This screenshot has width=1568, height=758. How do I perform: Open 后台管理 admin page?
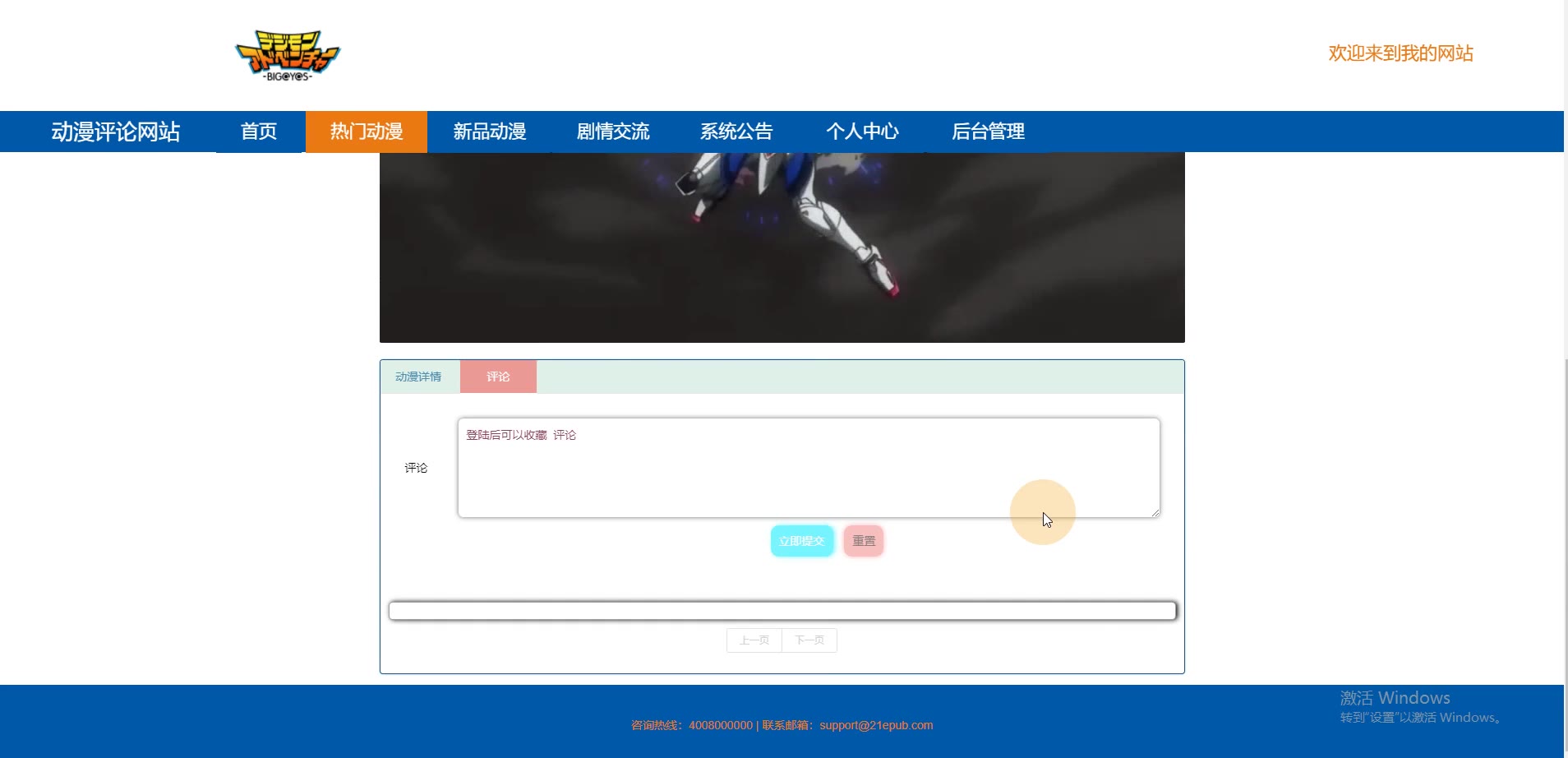click(988, 132)
